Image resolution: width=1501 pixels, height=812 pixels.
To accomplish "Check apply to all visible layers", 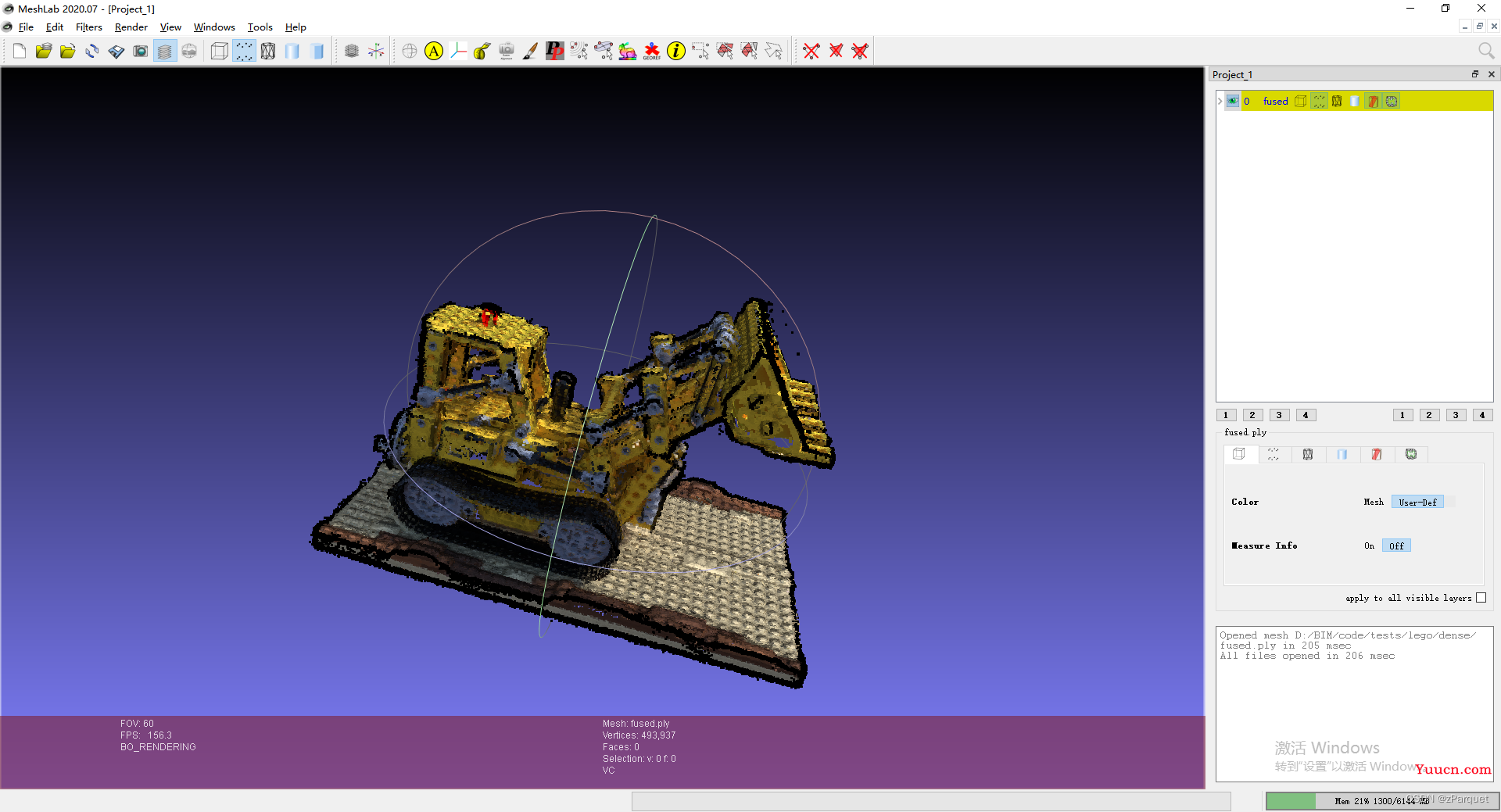I will tap(1481, 598).
